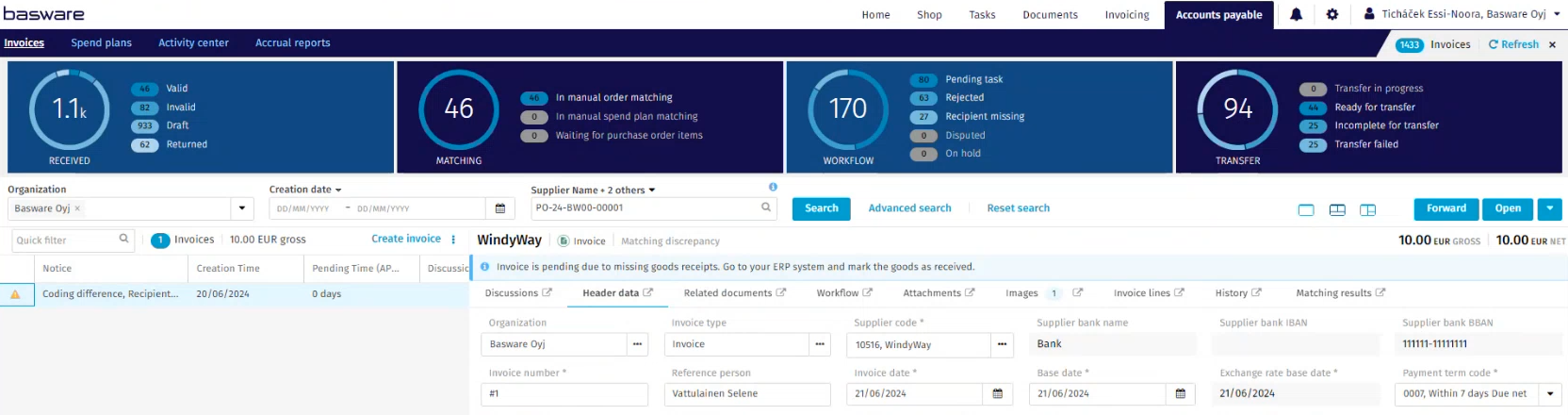Select the single pane layout icon
Image resolution: width=1568 pixels, height=415 pixels.
[x=1306, y=209]
